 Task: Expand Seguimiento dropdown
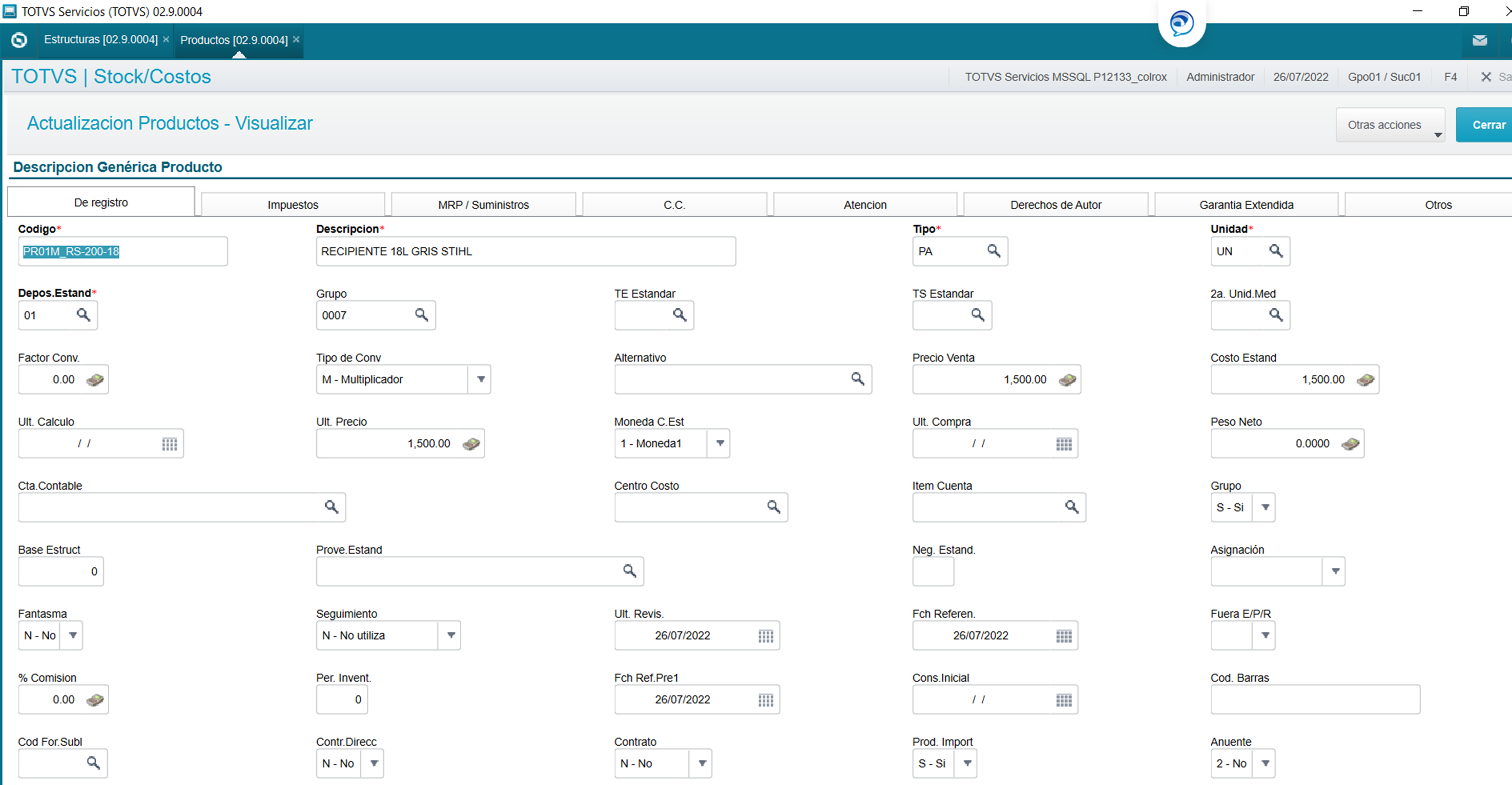451,635
